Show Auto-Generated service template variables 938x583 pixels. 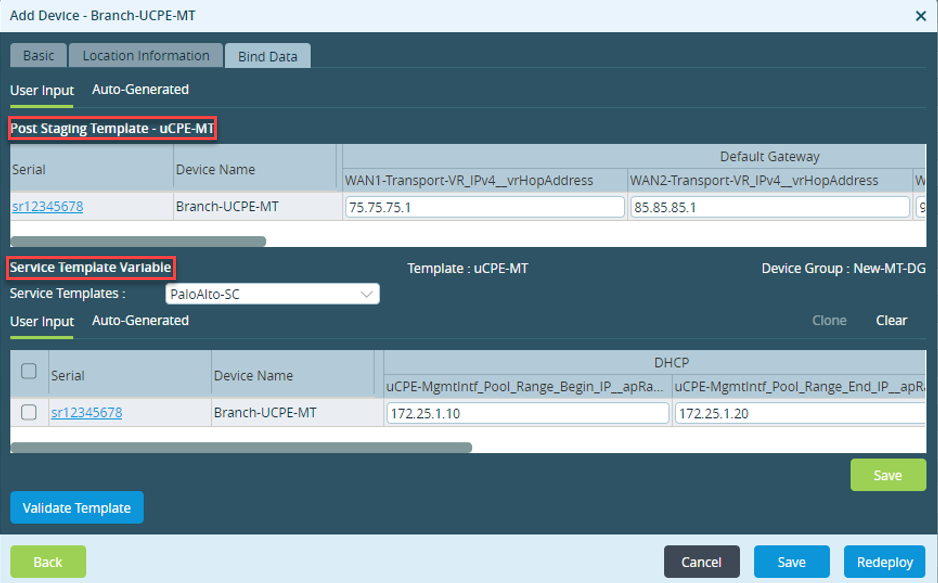141,321
